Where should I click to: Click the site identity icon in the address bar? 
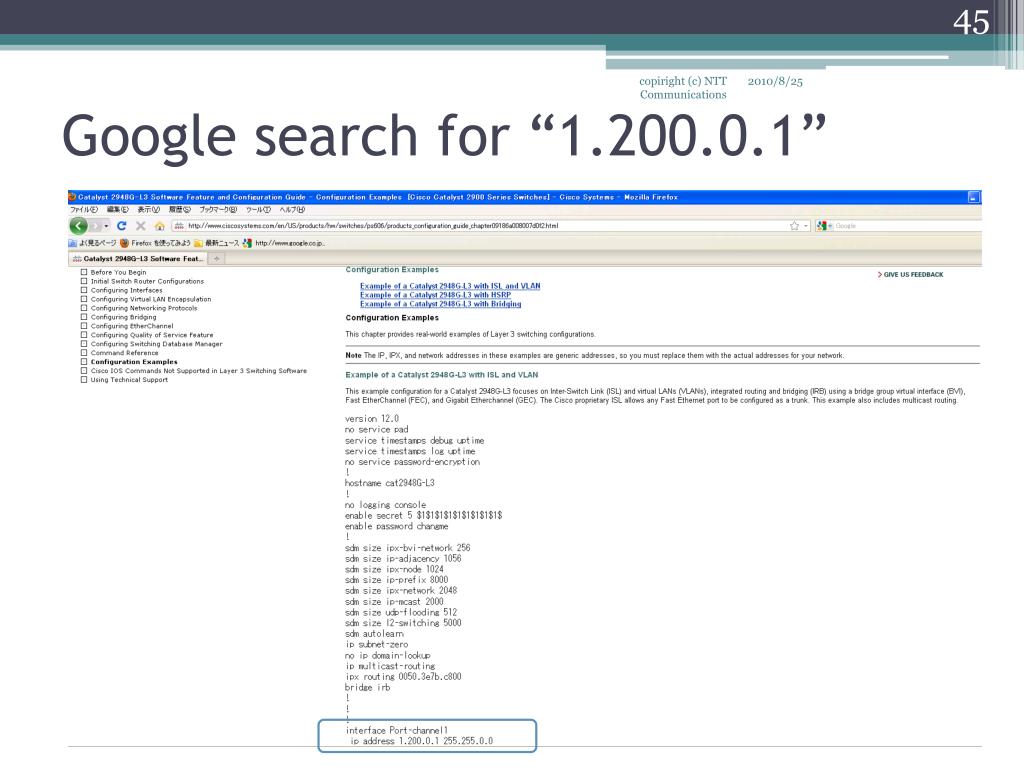(179, 226)
